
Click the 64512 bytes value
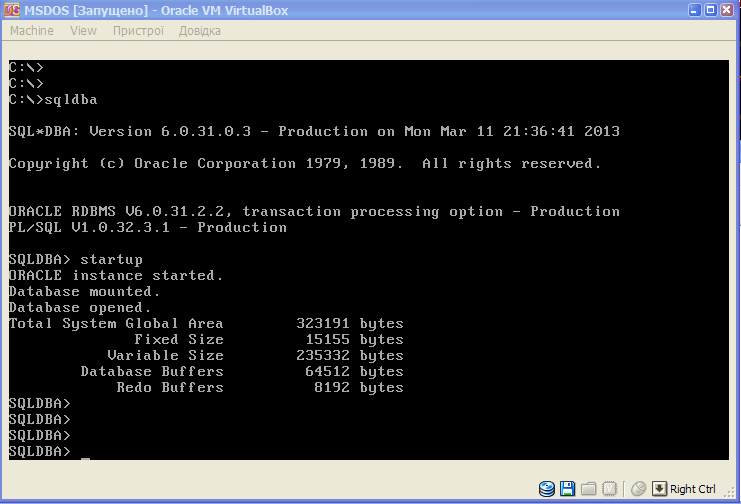coord(354,372)
